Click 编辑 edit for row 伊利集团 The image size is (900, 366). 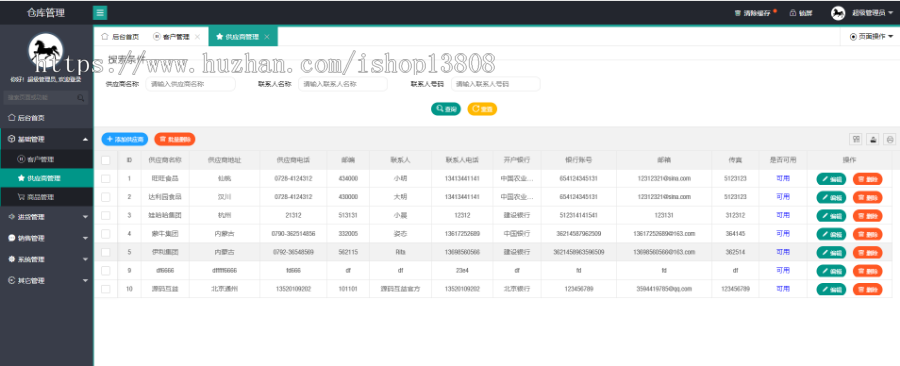(x=831, y=252)
